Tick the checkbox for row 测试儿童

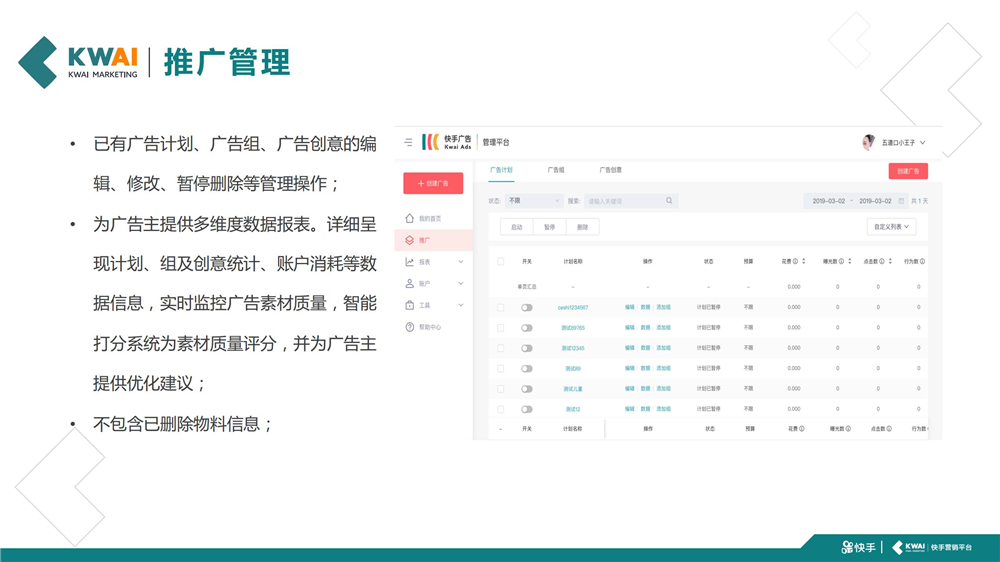point(501,389)
